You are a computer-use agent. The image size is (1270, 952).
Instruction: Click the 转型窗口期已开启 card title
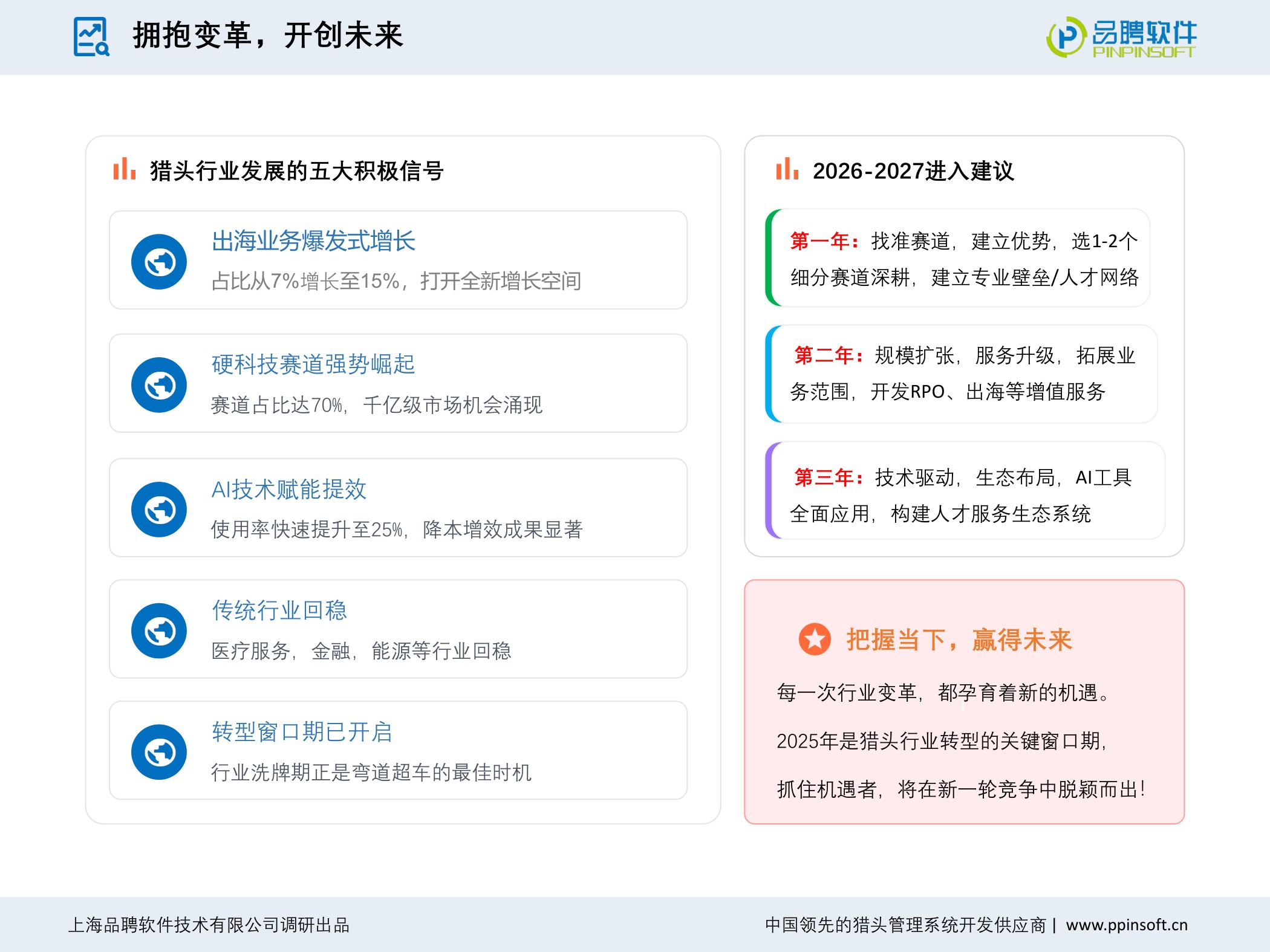pyautogui.click(x=302, y=731)
